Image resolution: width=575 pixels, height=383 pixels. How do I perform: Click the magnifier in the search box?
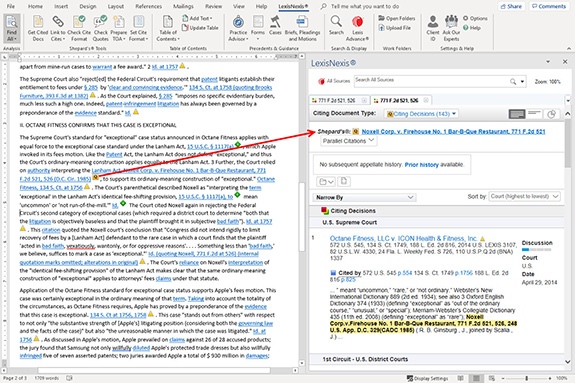pos(513,81)
